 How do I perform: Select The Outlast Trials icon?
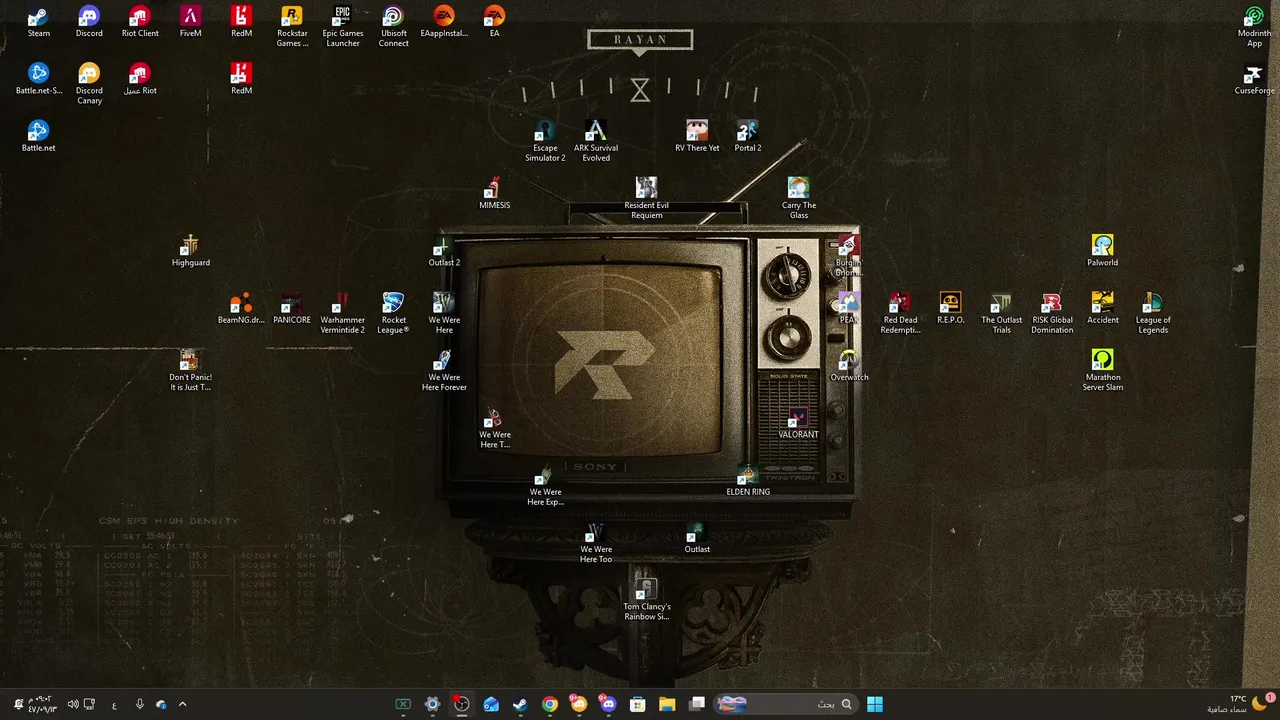tap(1001, 313)
